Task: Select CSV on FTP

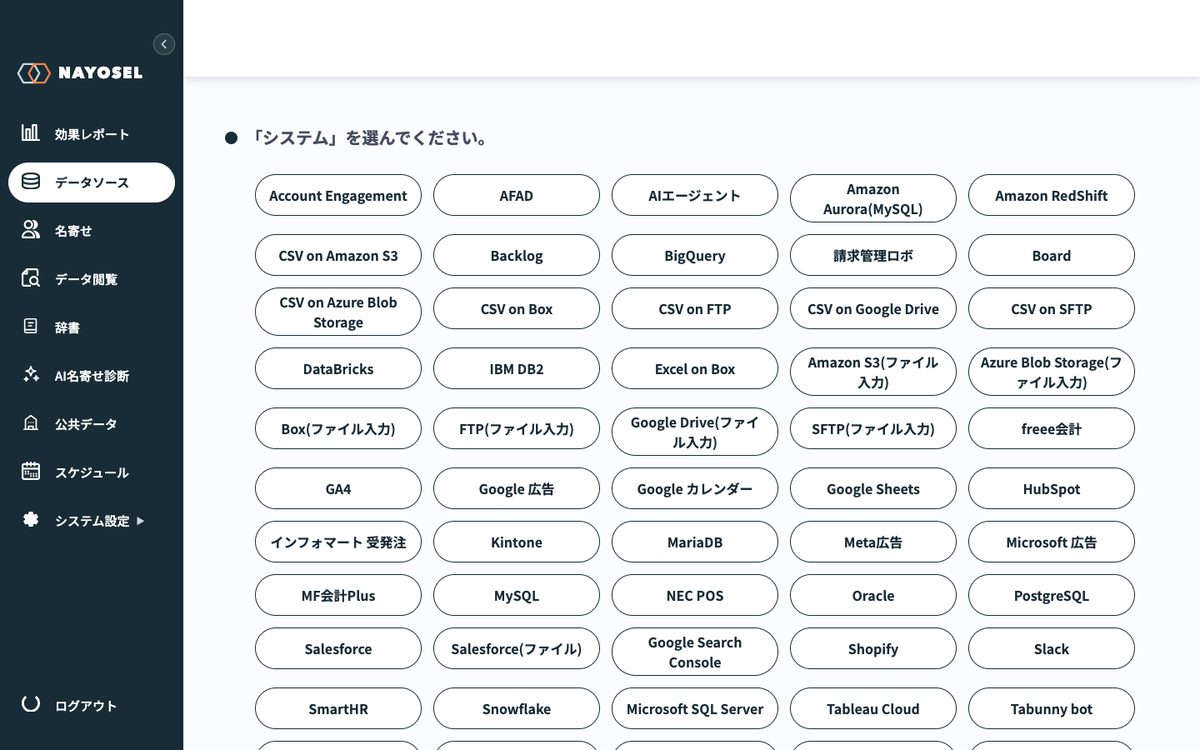Action: [x=695, y=309]
